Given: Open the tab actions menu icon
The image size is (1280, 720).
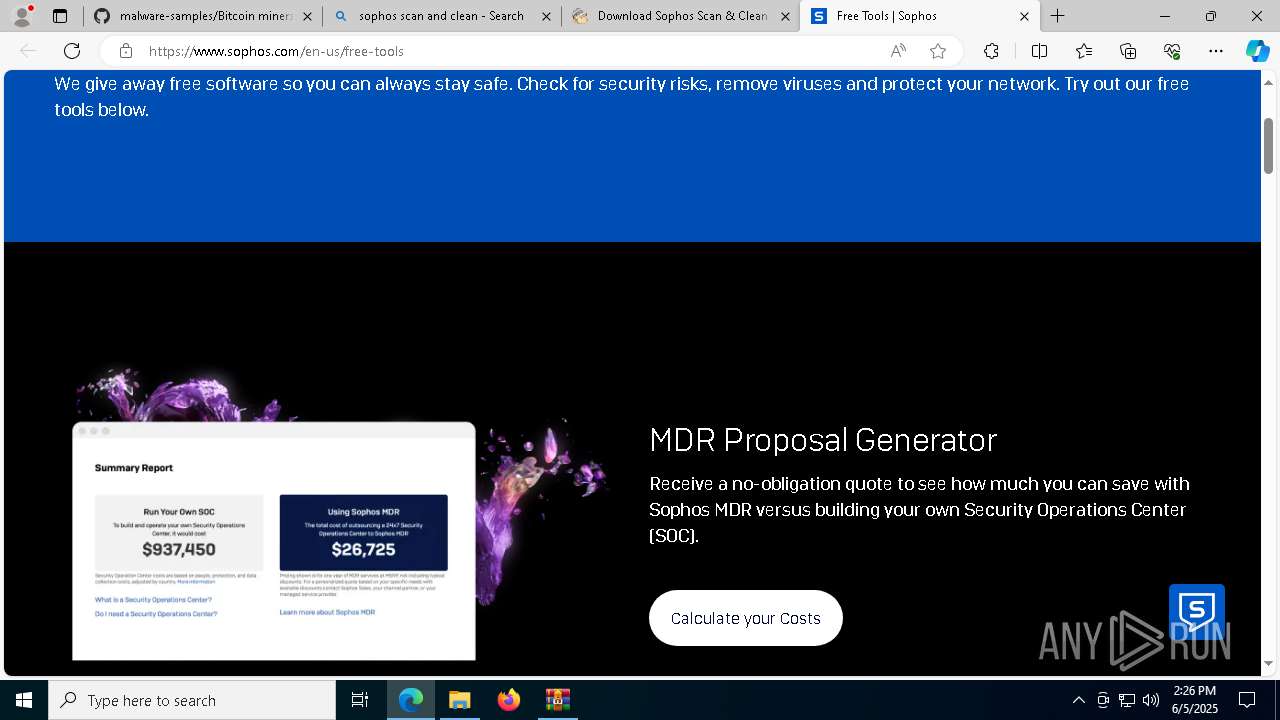Looking at the screenshot, I should click(x=60, y=16).
